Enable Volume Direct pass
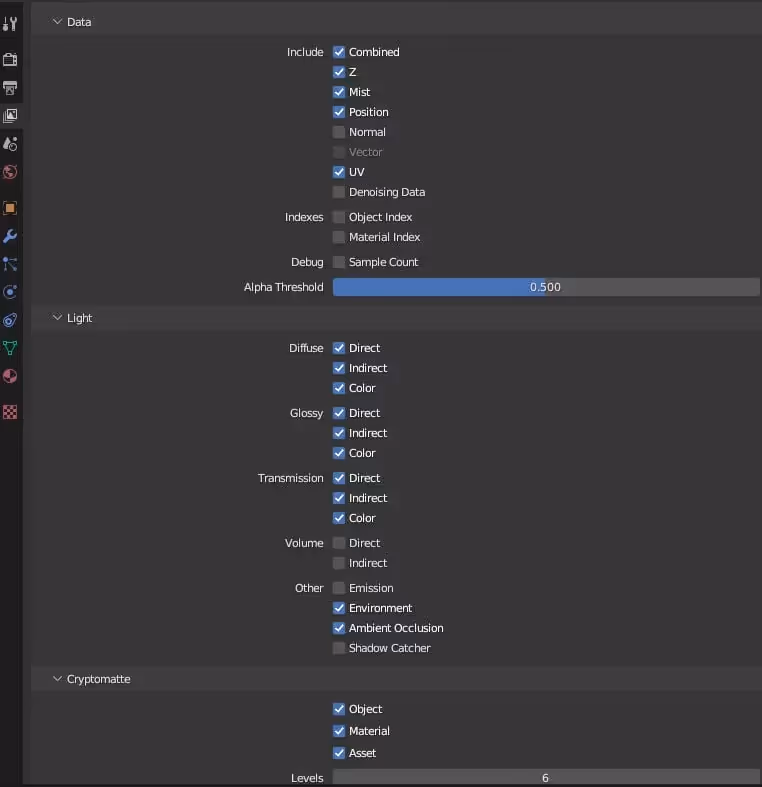The image size is (762, 787). pos(339,543)
